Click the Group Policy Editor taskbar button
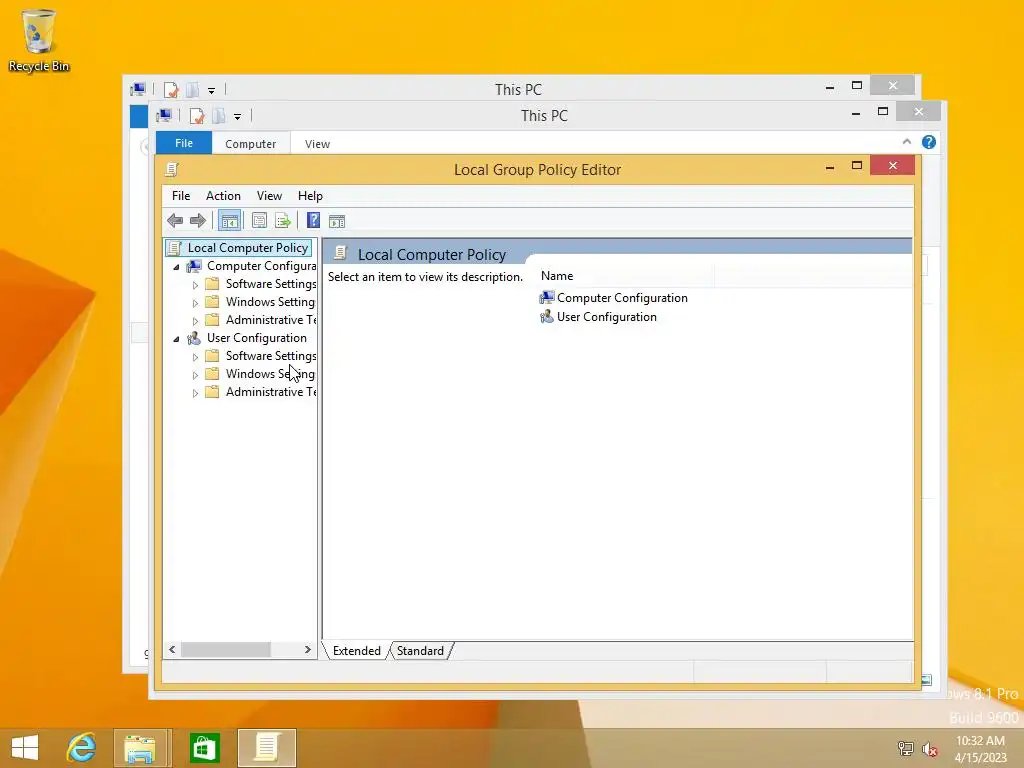1024x768 pixels. coord(266,748)
